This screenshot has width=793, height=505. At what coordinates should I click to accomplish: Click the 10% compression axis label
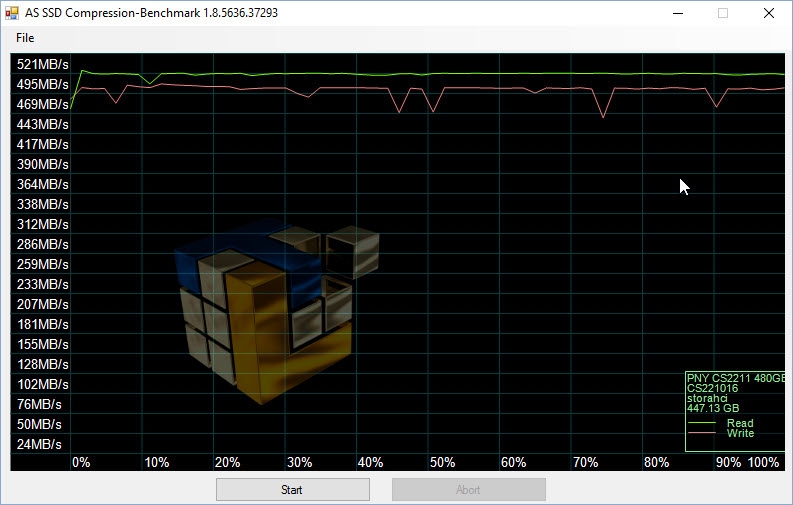pos(157,463)
